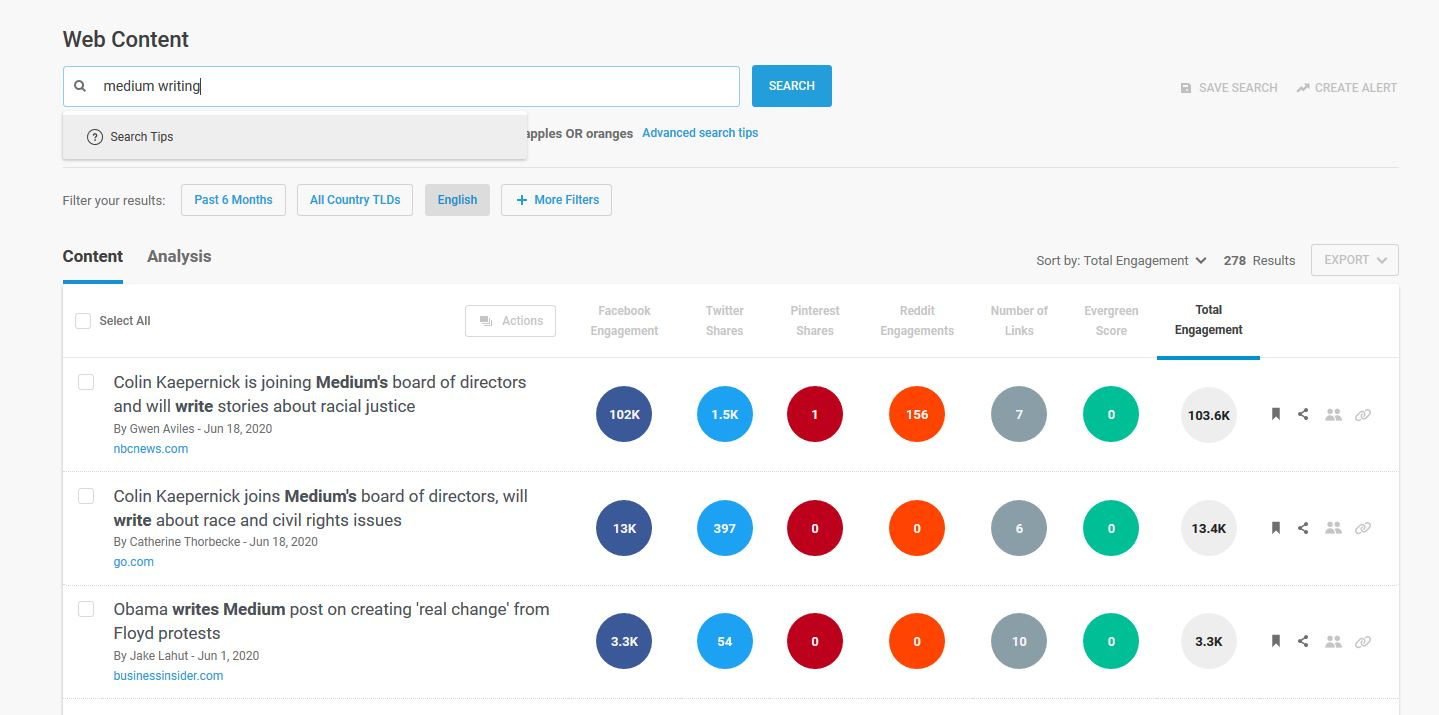Screen dimensions: 1439x715
Task: Click the magnifier icon in search box
Action: pyautogui.click(x=81, y=86)
